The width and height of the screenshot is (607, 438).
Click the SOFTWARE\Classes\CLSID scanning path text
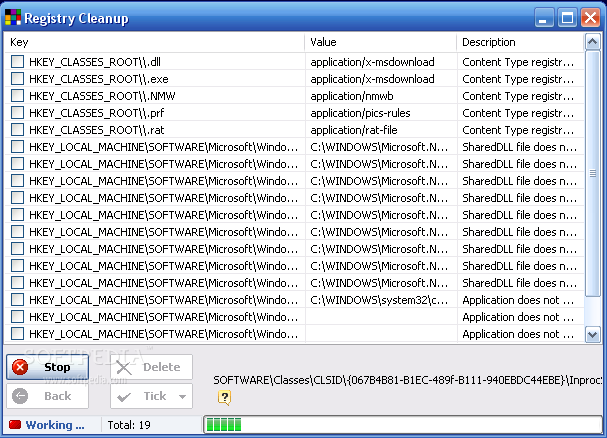[408, 380]
